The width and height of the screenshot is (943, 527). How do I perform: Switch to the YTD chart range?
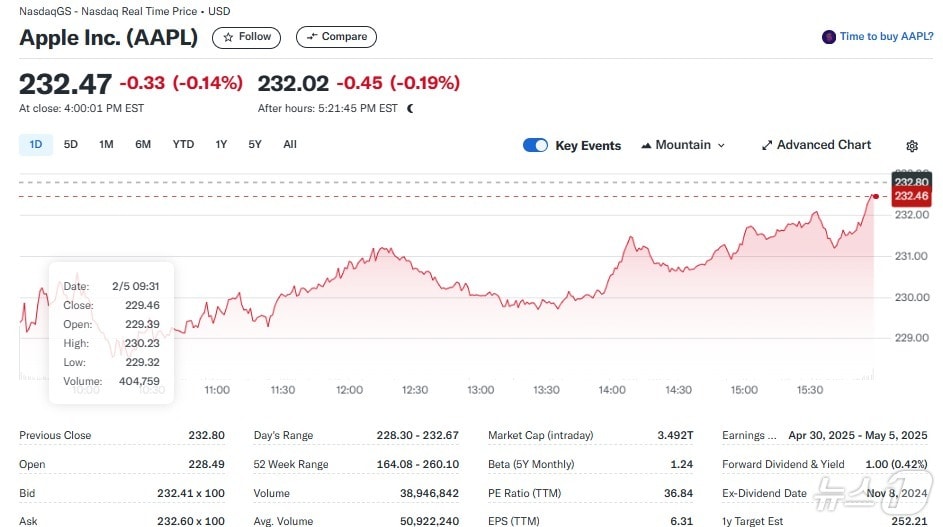tap(183, 145)
